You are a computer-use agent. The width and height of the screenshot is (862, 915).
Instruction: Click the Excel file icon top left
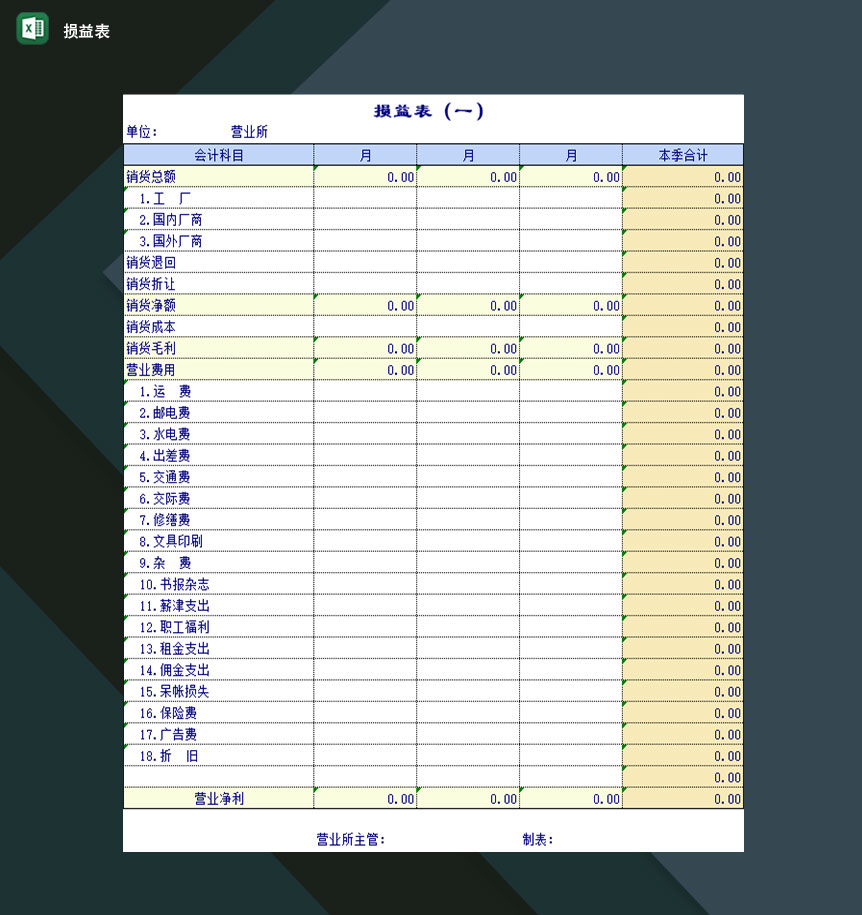[31, 29]
